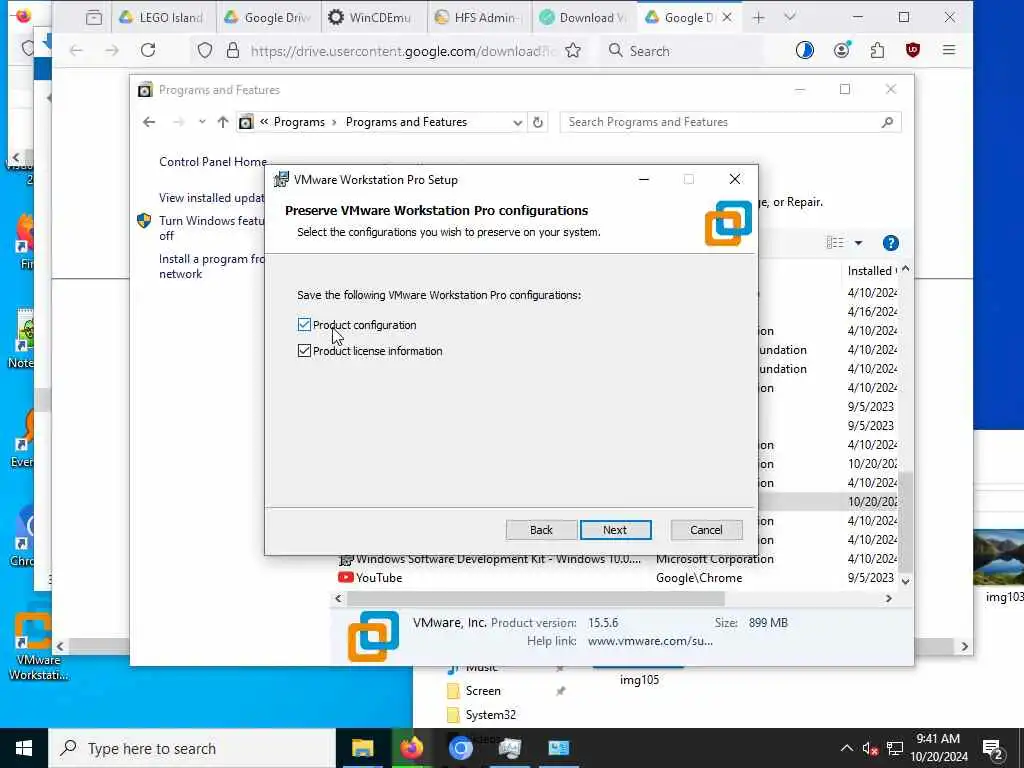The height and width of the screenshot is (768, 1024).
Task: Open the notification center icon
Action: pos(993,748)
